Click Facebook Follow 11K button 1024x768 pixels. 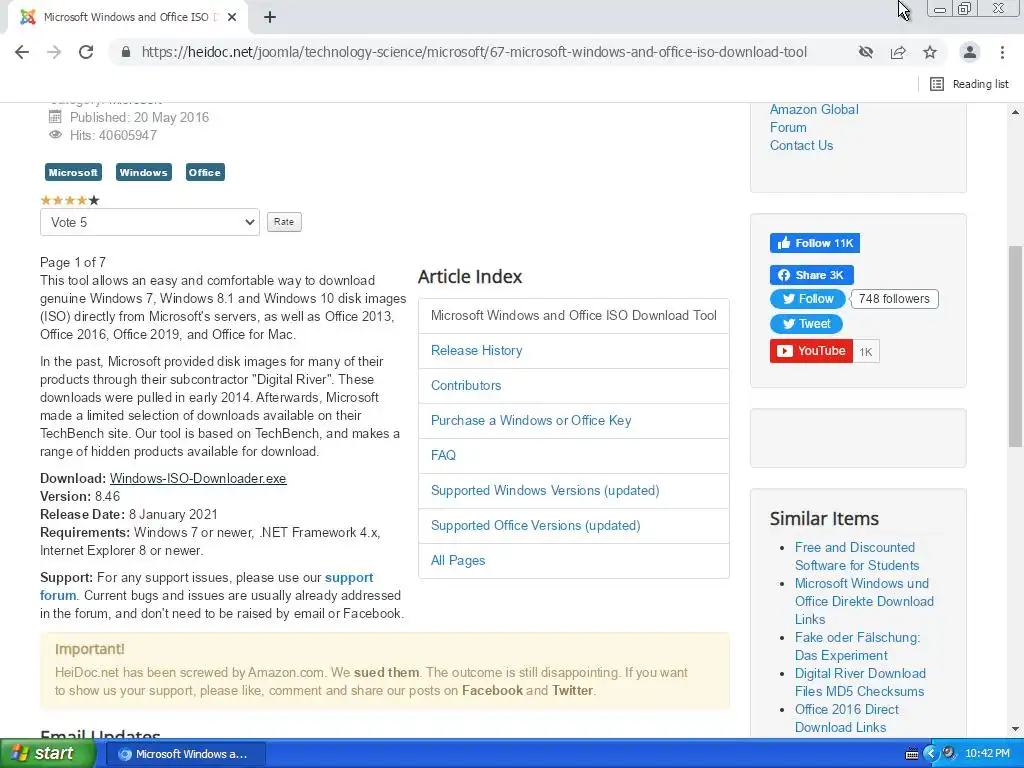[x=814, y=243]
